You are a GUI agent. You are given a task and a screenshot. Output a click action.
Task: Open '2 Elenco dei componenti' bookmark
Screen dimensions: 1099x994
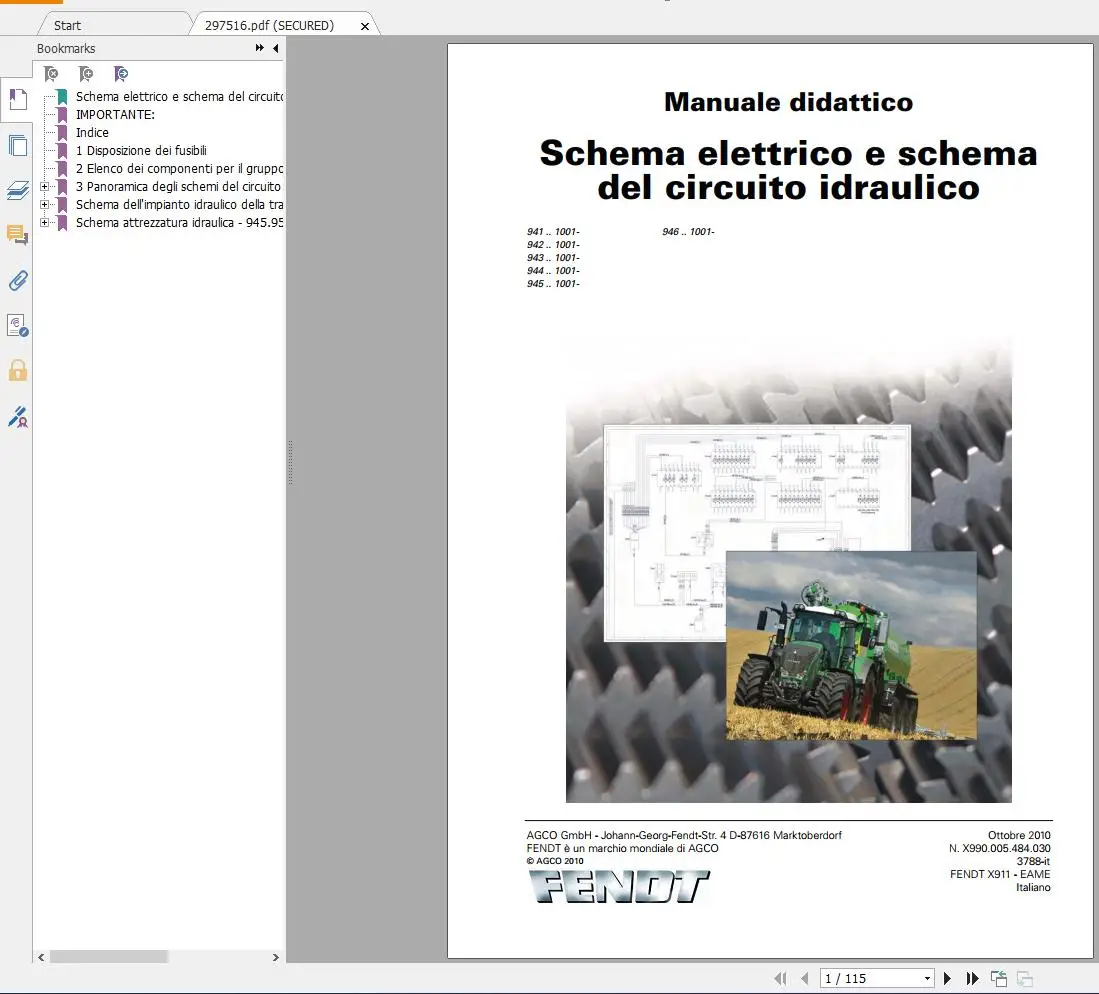click(x=179, y=168)
